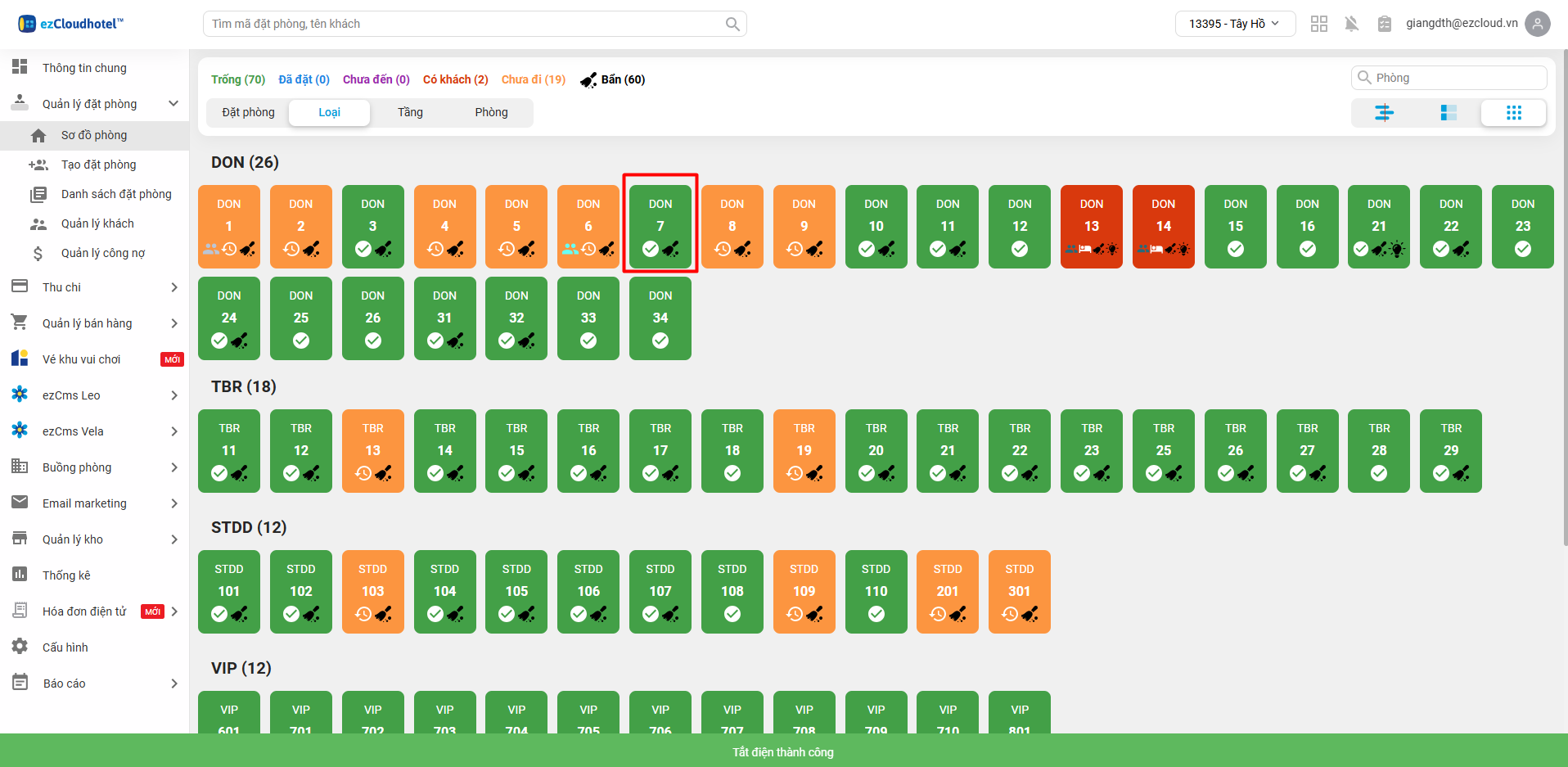The image size is (1568, 767).
Task: Toggle the Trống (70) status filter
Action: coord(237,79)
